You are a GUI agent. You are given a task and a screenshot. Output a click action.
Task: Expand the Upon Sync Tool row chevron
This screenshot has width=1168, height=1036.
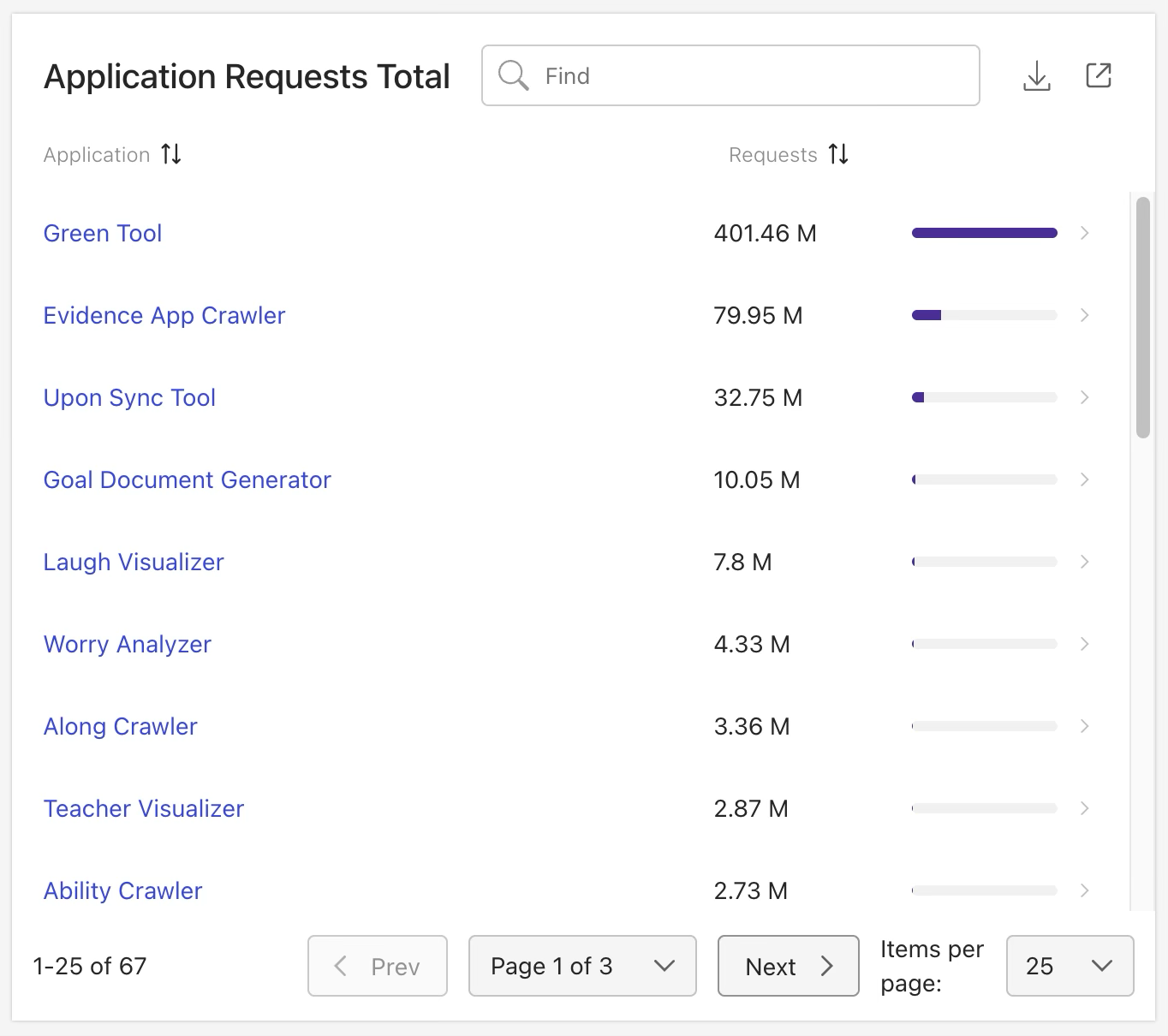tap(1084, 397)
